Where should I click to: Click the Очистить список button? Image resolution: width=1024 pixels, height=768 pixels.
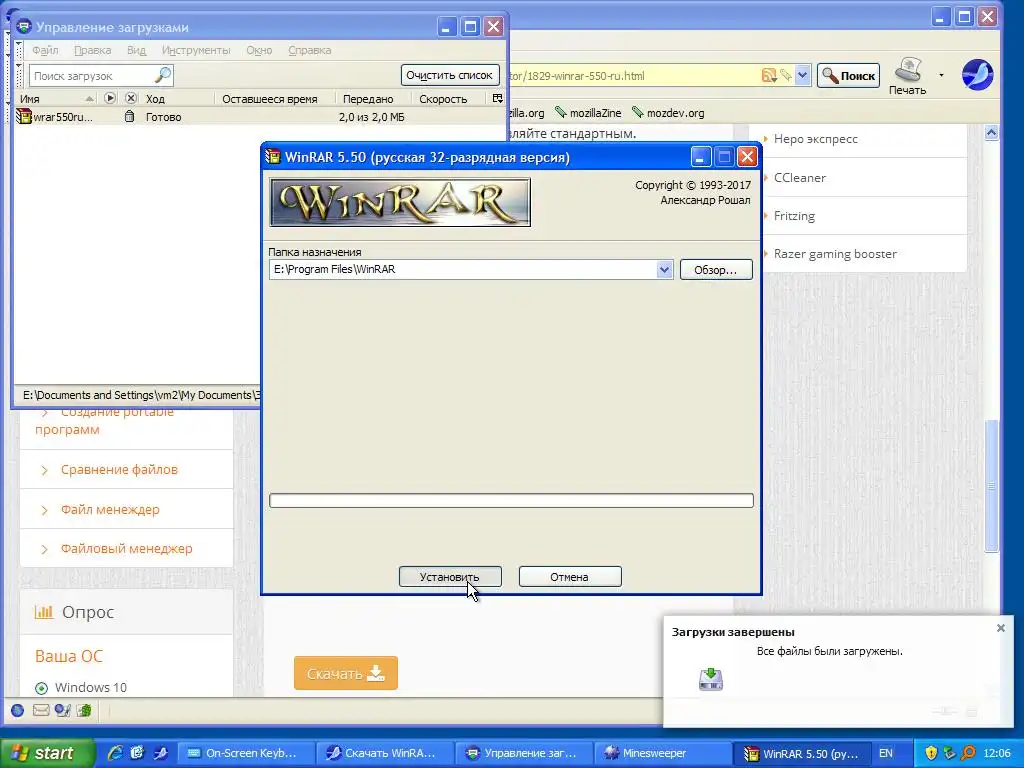point(449,75)
